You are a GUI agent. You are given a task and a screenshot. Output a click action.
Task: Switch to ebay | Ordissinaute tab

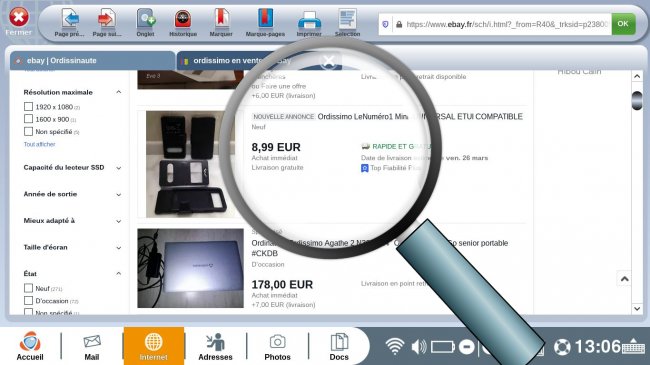click(x=92, y=61)
